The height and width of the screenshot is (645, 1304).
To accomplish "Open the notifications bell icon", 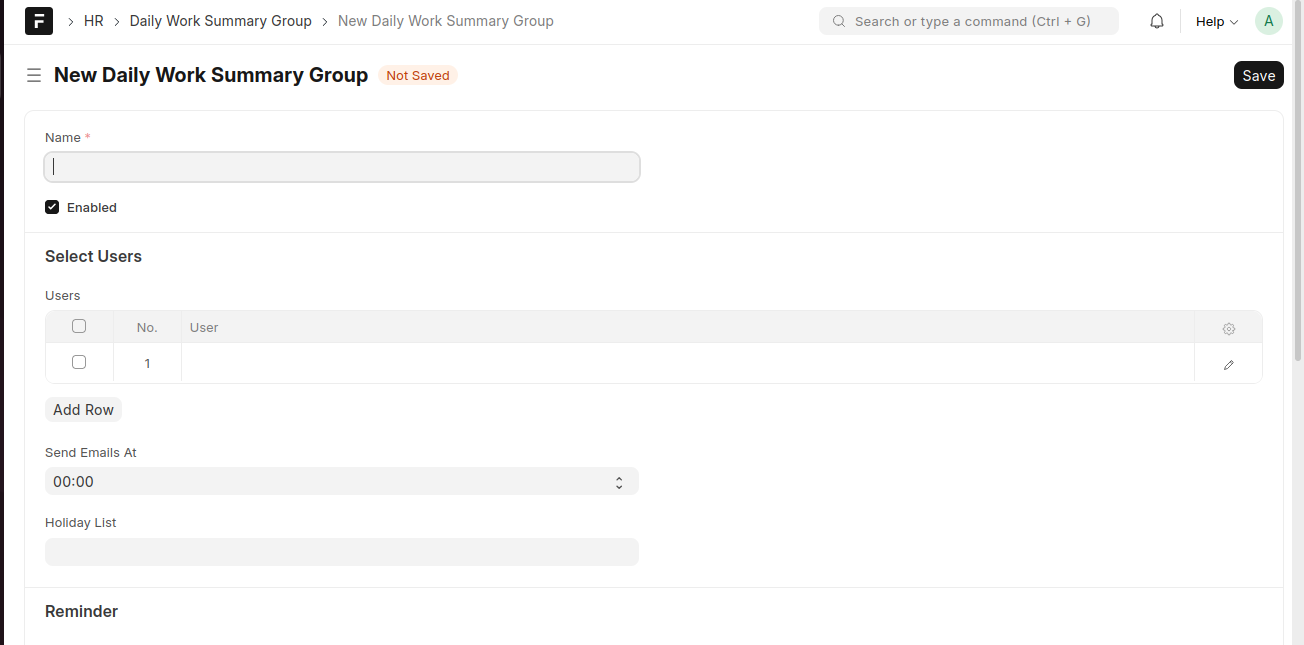I will (x=1157, y=21).
